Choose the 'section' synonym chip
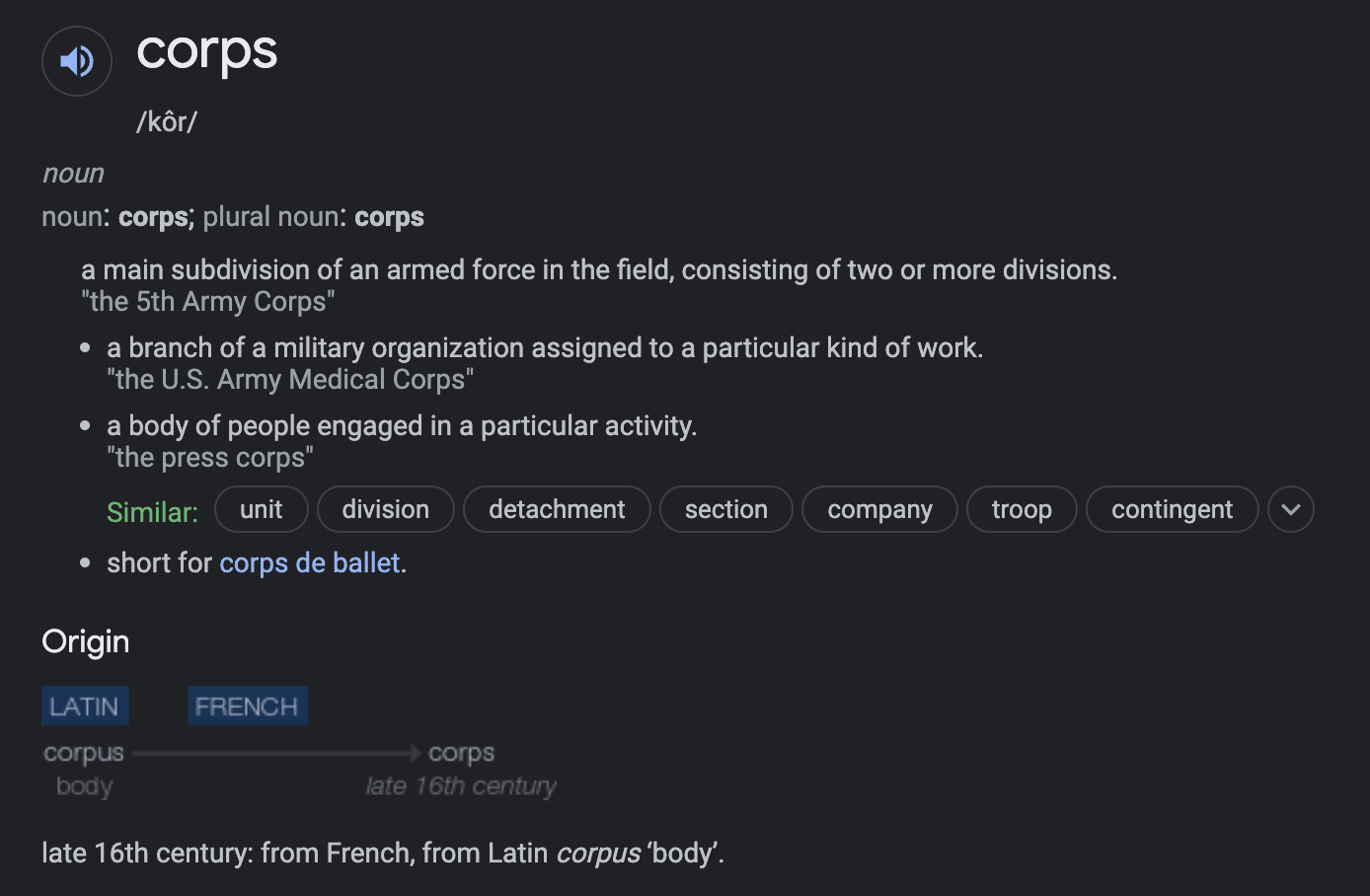Viewport: 1370px width, 896px height. [725, 510]
